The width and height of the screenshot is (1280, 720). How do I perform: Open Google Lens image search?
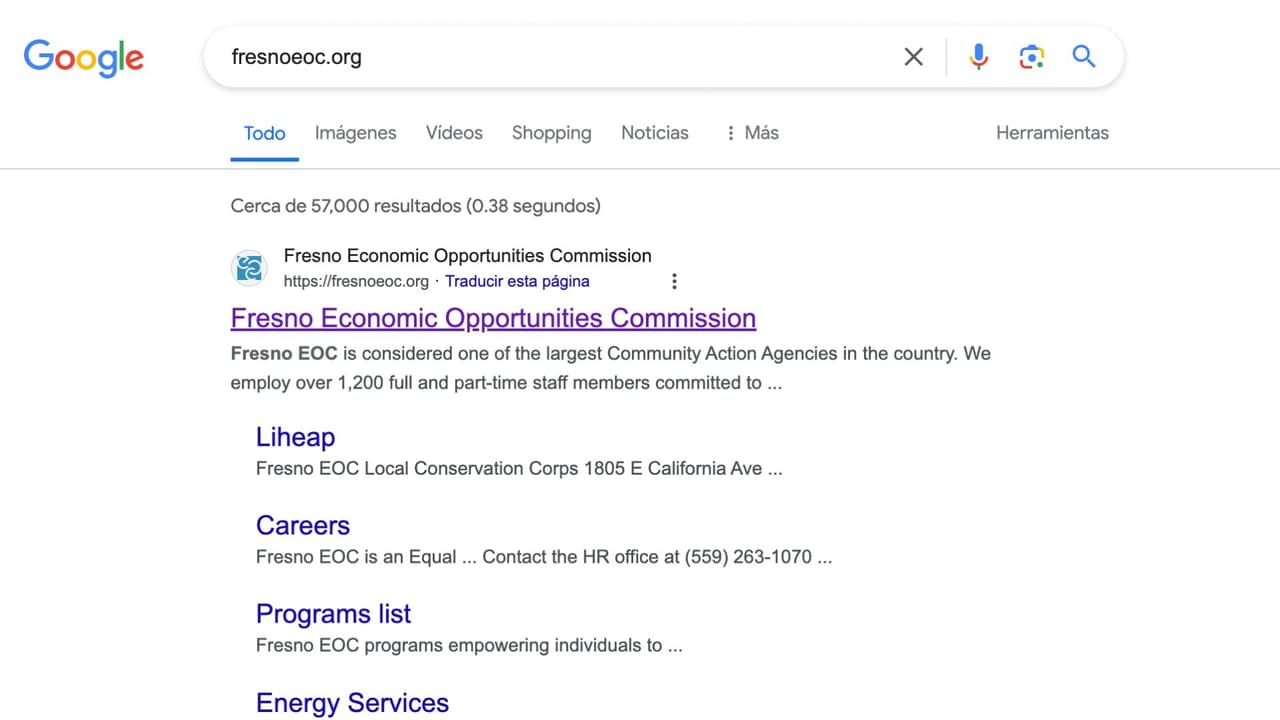click(1031, 57)
